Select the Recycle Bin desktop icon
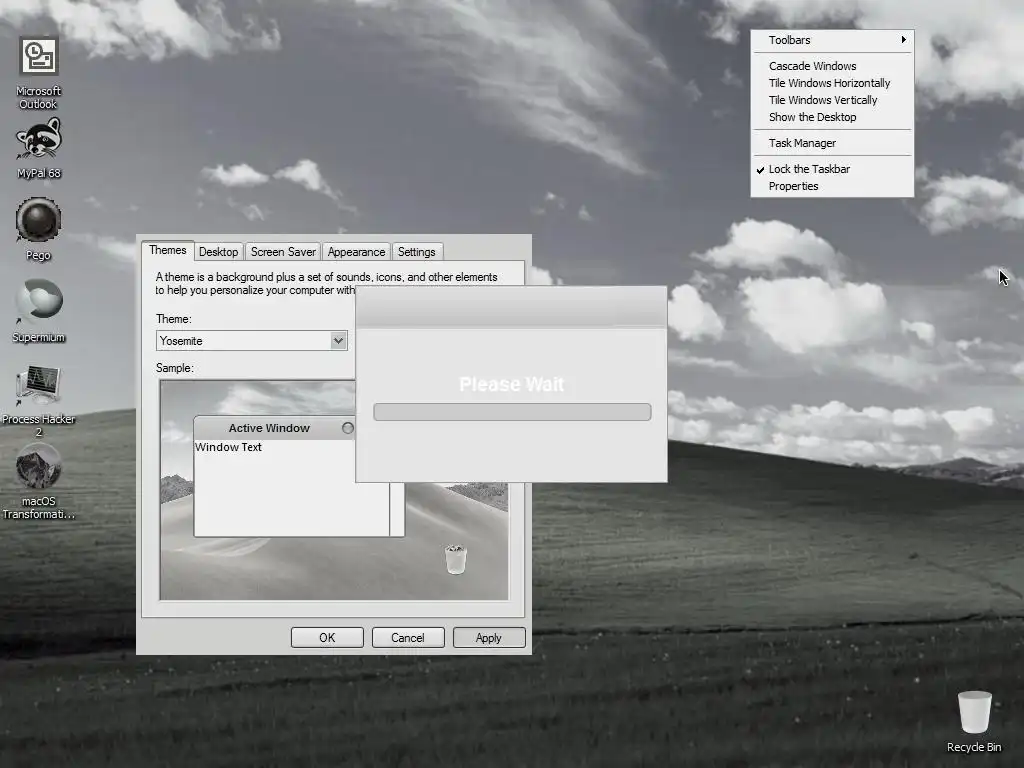This screenshot has height=768, width=1024. click(x=974, y=722)
